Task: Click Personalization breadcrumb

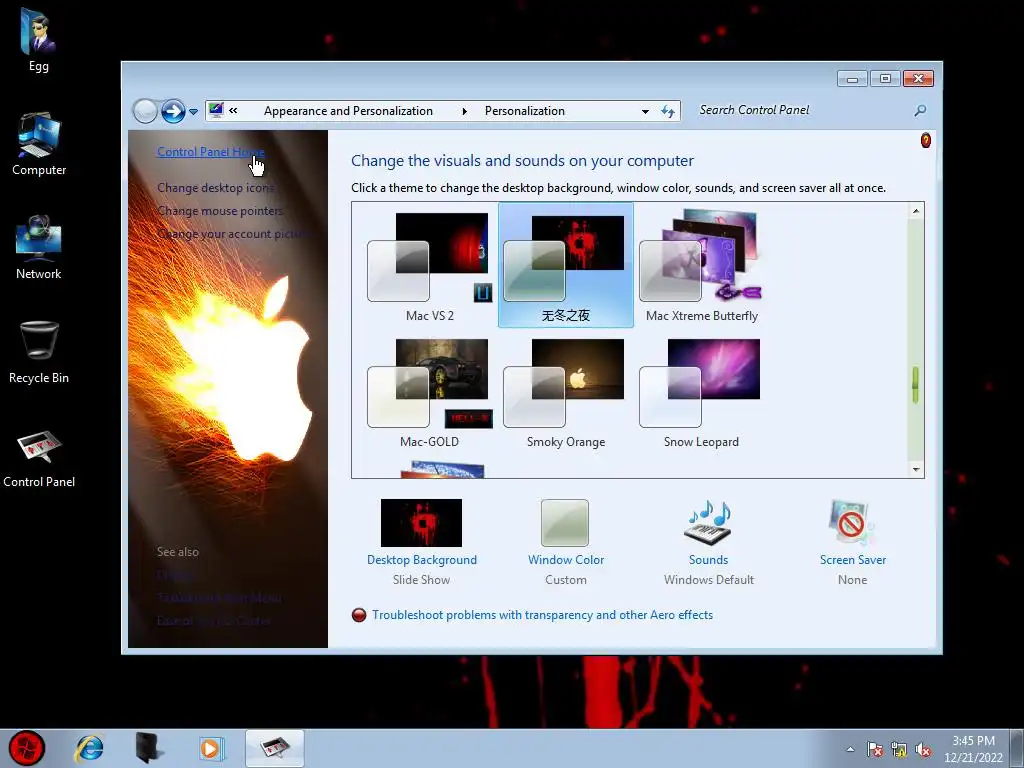Action: 524,111
